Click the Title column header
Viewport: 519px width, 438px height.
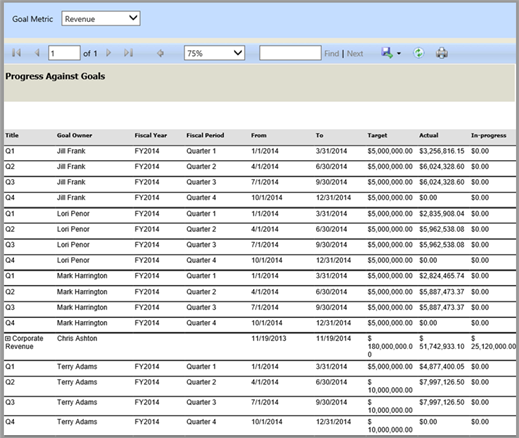(x=12, y=135)
